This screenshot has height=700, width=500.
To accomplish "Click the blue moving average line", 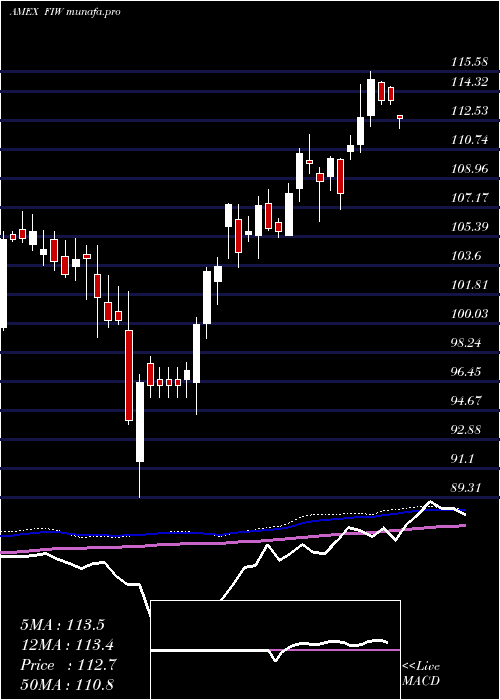I will click(x=232, y=532).
